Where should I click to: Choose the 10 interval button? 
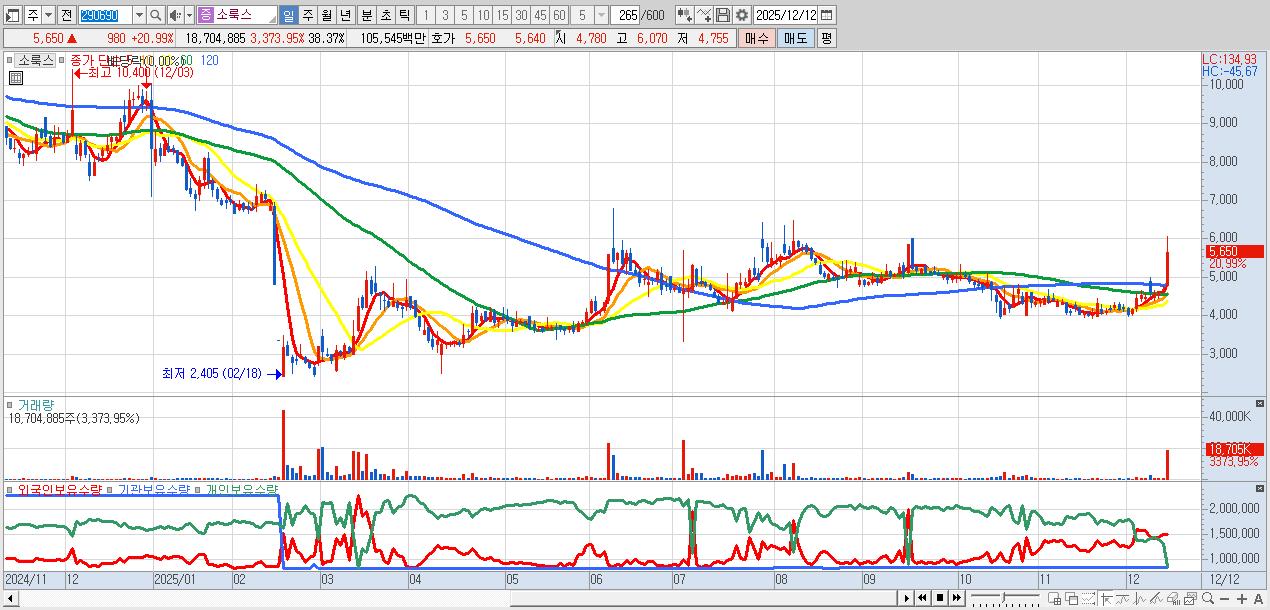(x=483, y=15)
